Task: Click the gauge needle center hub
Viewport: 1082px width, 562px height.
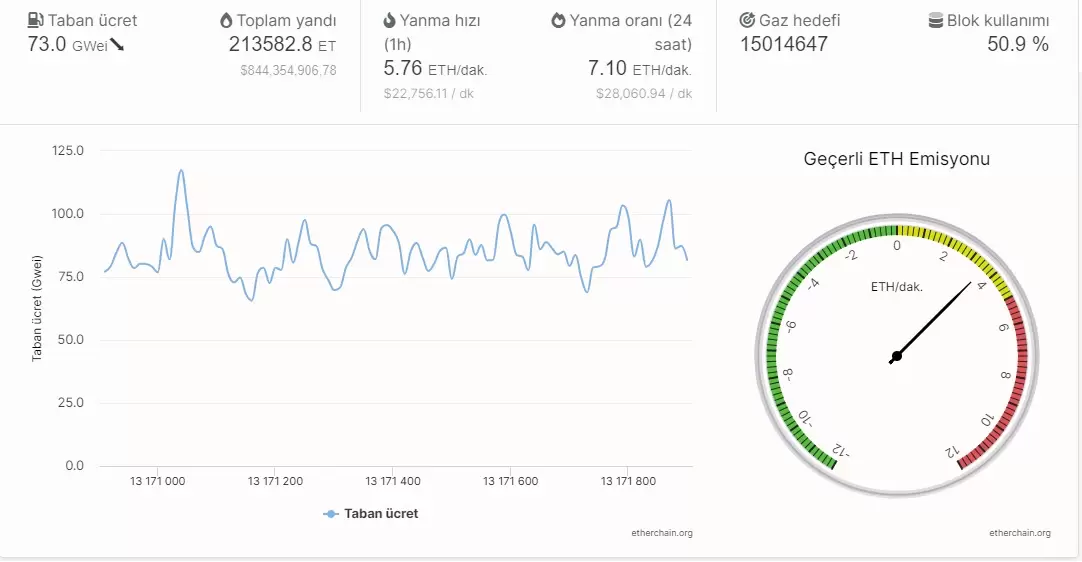Action: tap(896, 356)
